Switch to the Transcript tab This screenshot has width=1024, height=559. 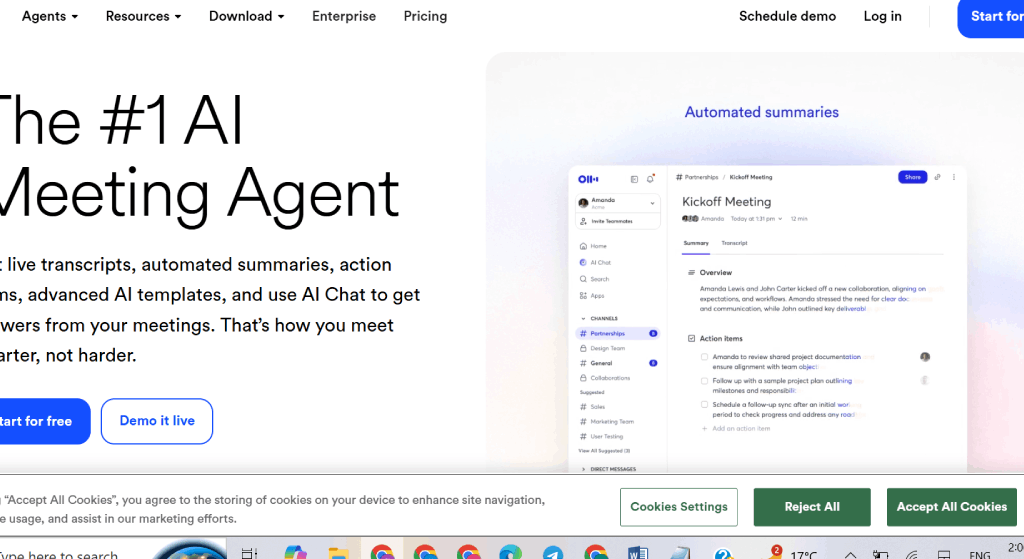734,243
